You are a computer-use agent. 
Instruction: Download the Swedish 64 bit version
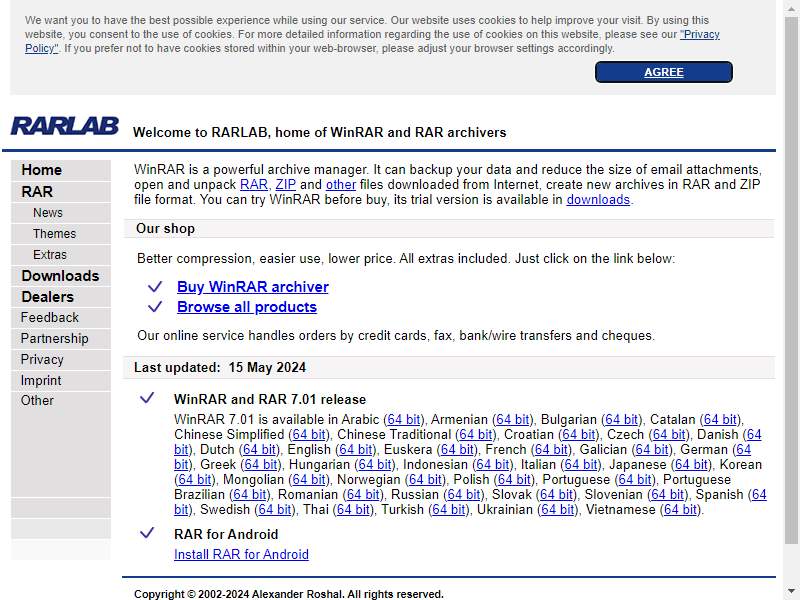click(274, 509)
